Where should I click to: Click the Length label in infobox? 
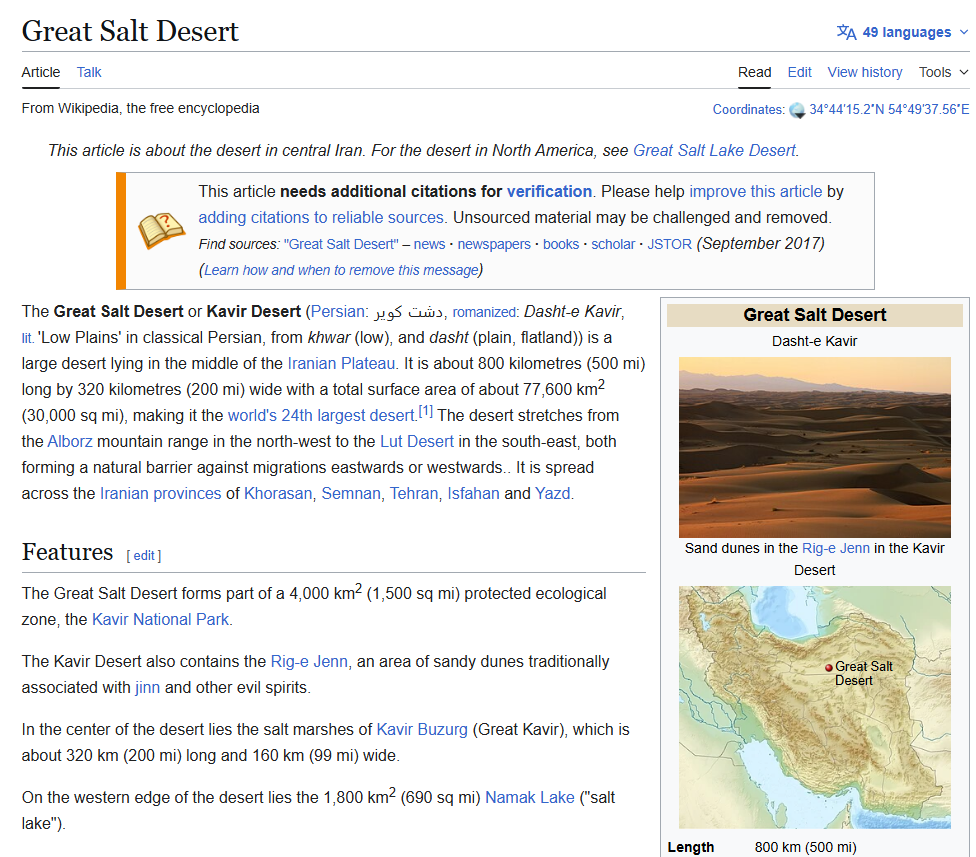(x=690, y=847)
